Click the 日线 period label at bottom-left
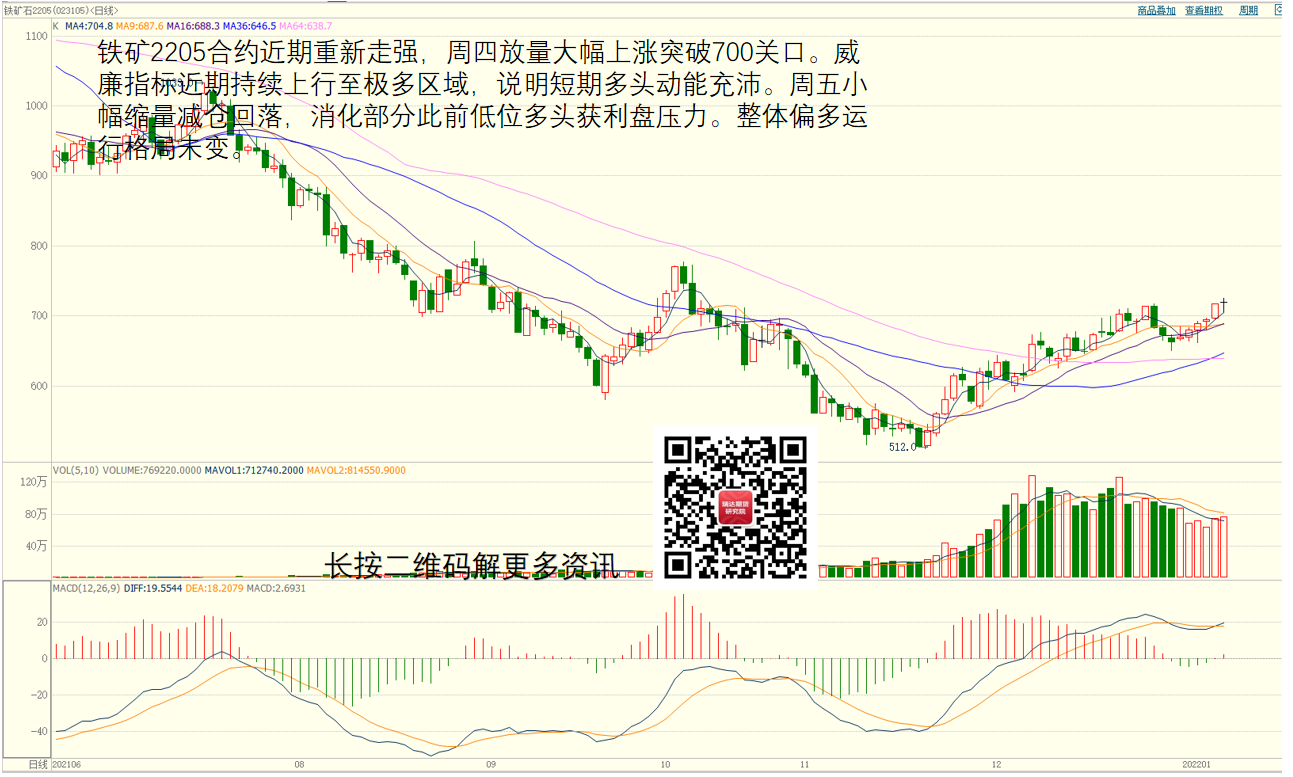Screen dimensions: 1293x777 pyautogui.click(x=38, y=764)
